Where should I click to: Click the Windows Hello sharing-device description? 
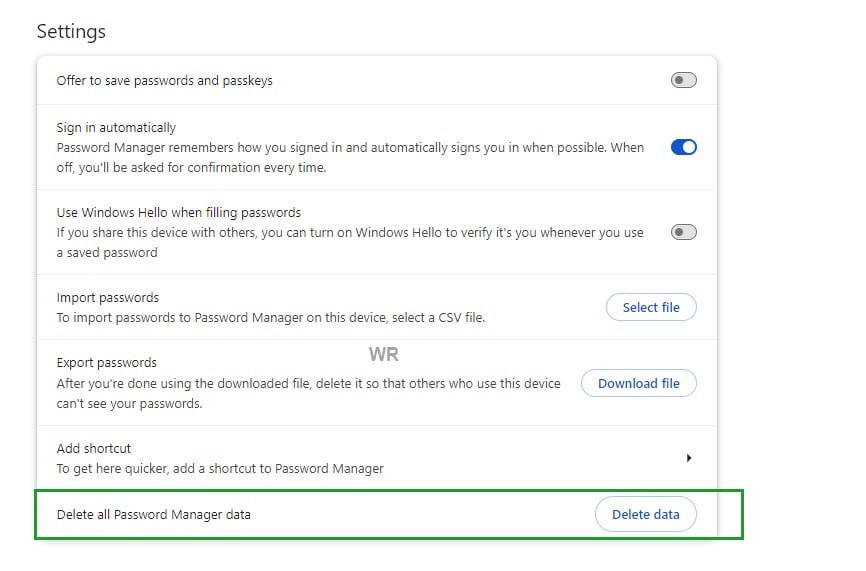coord(350,242)
